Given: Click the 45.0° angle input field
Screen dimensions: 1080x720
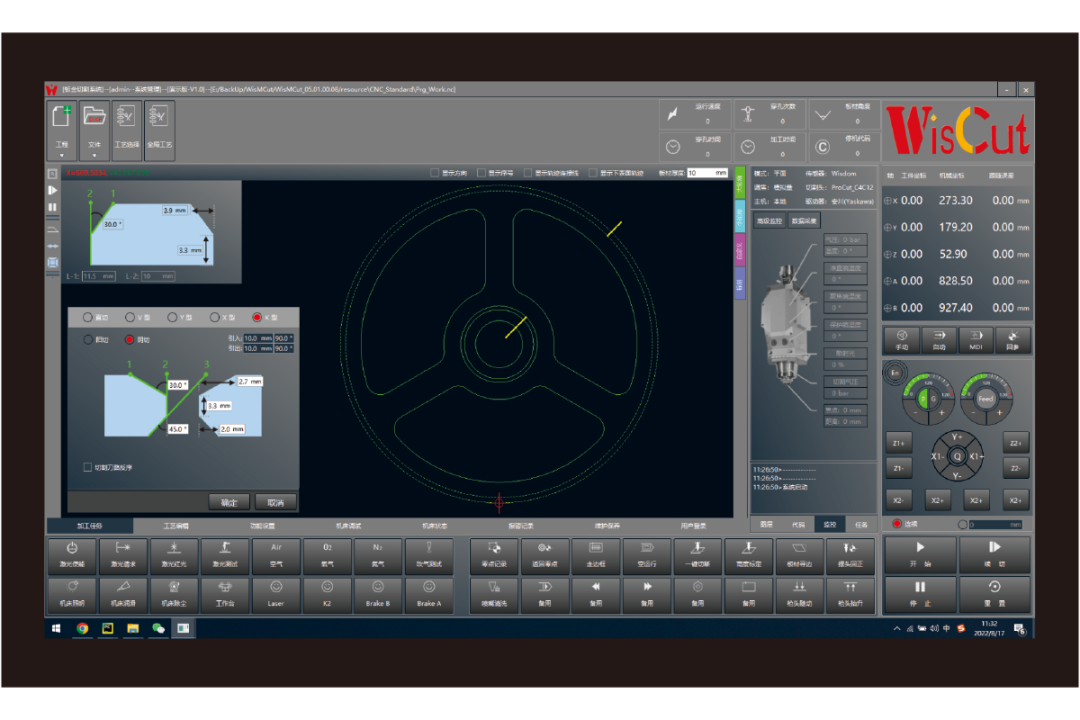Looking at the screenshot, I should (178, 428).
